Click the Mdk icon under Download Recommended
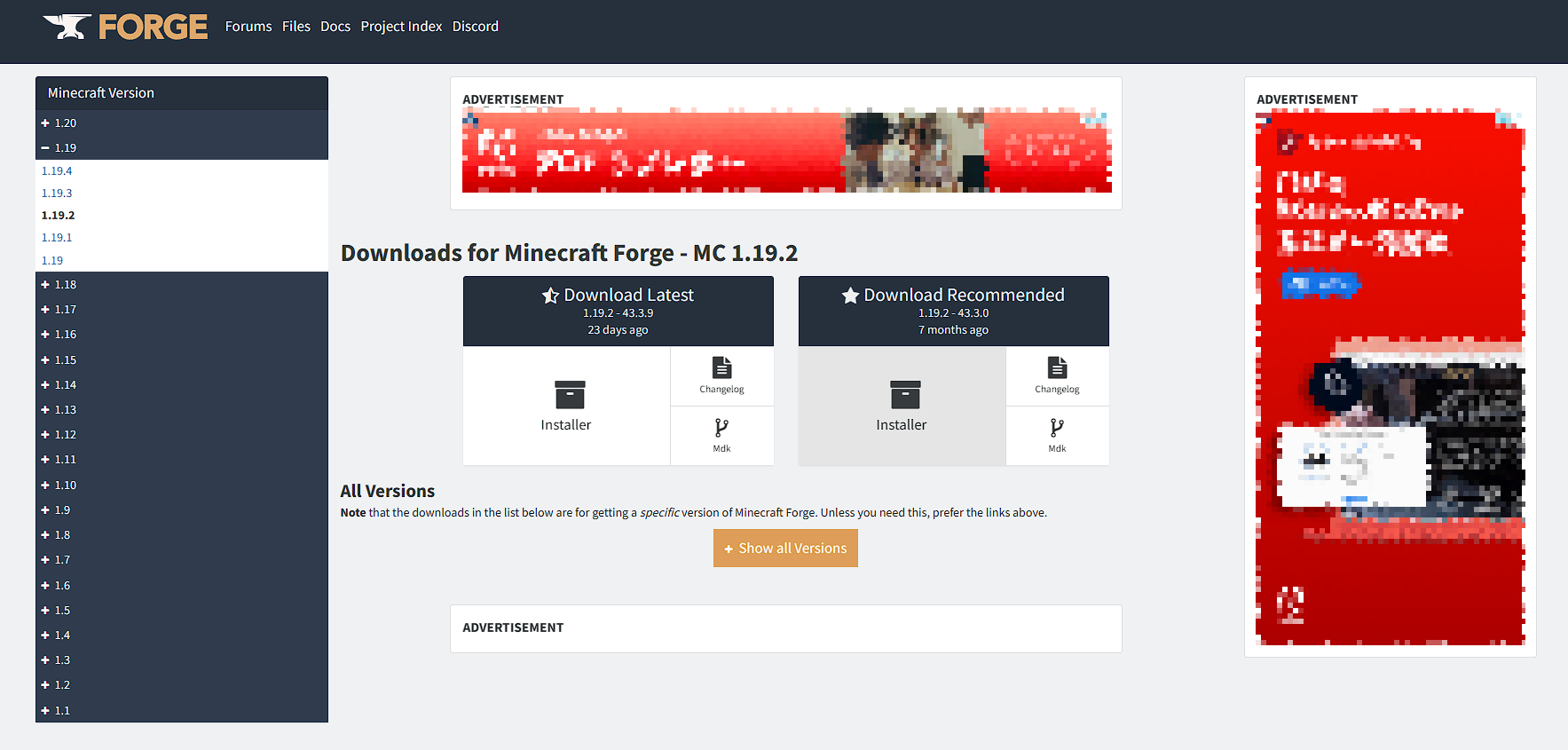The width and height of the screenshot is (1568, 750). point(1057,428)
